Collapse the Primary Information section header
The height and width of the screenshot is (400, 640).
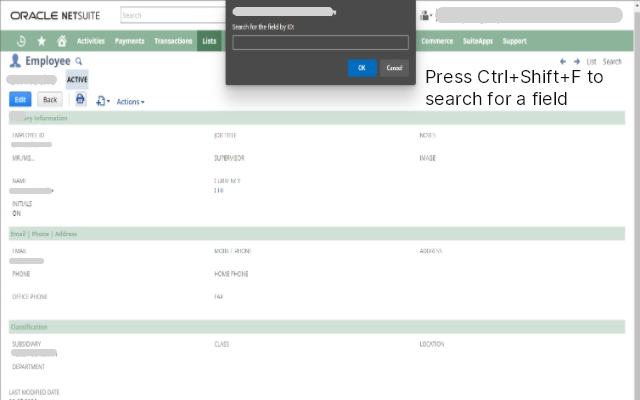coord(317,118)
